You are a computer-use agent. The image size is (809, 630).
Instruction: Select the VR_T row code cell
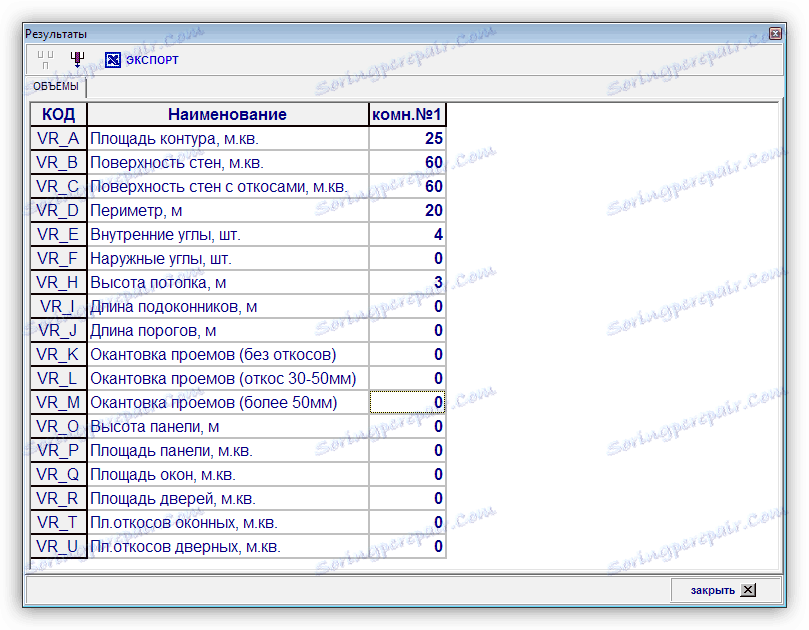click(58, 523)
